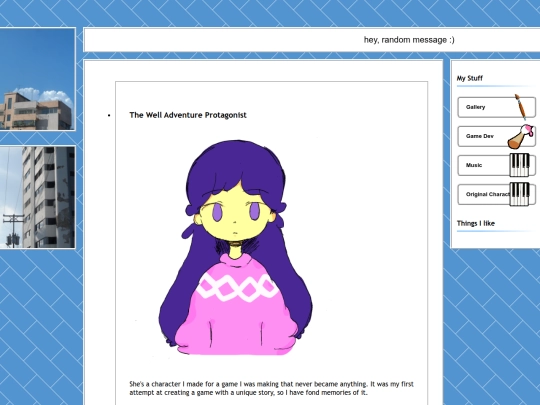Click the 'Things I like' sidebar heading
This screenshot has height=405, width=540.
[x=476, y=224]
